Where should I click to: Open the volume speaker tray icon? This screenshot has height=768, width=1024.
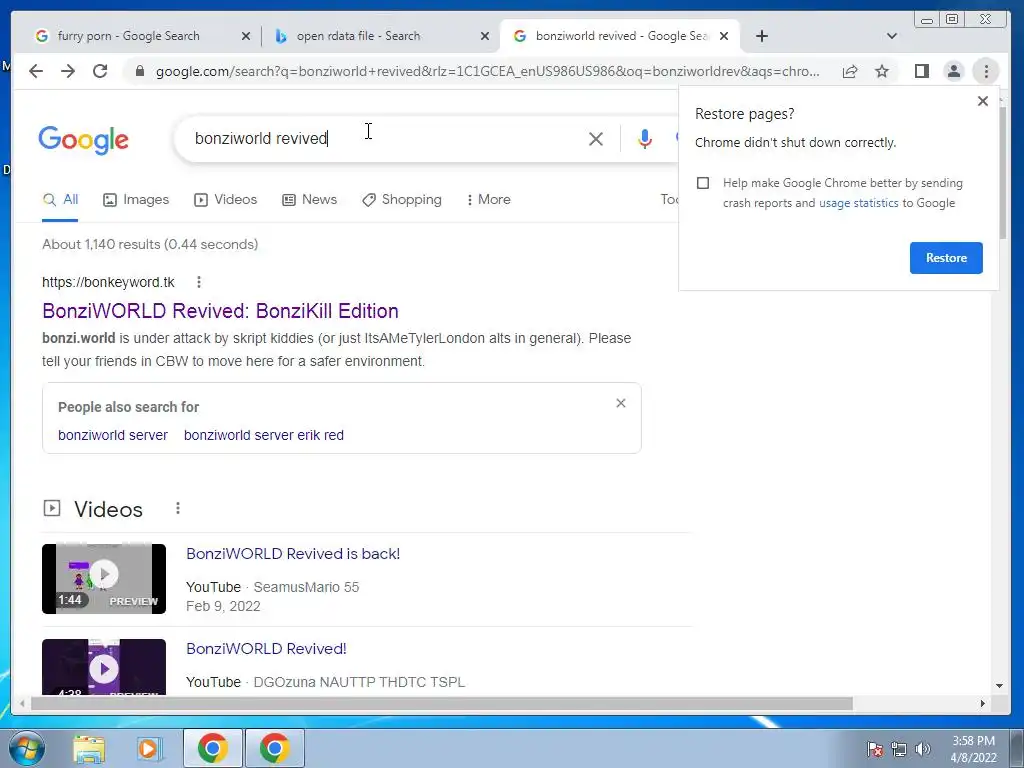[922, 749]
